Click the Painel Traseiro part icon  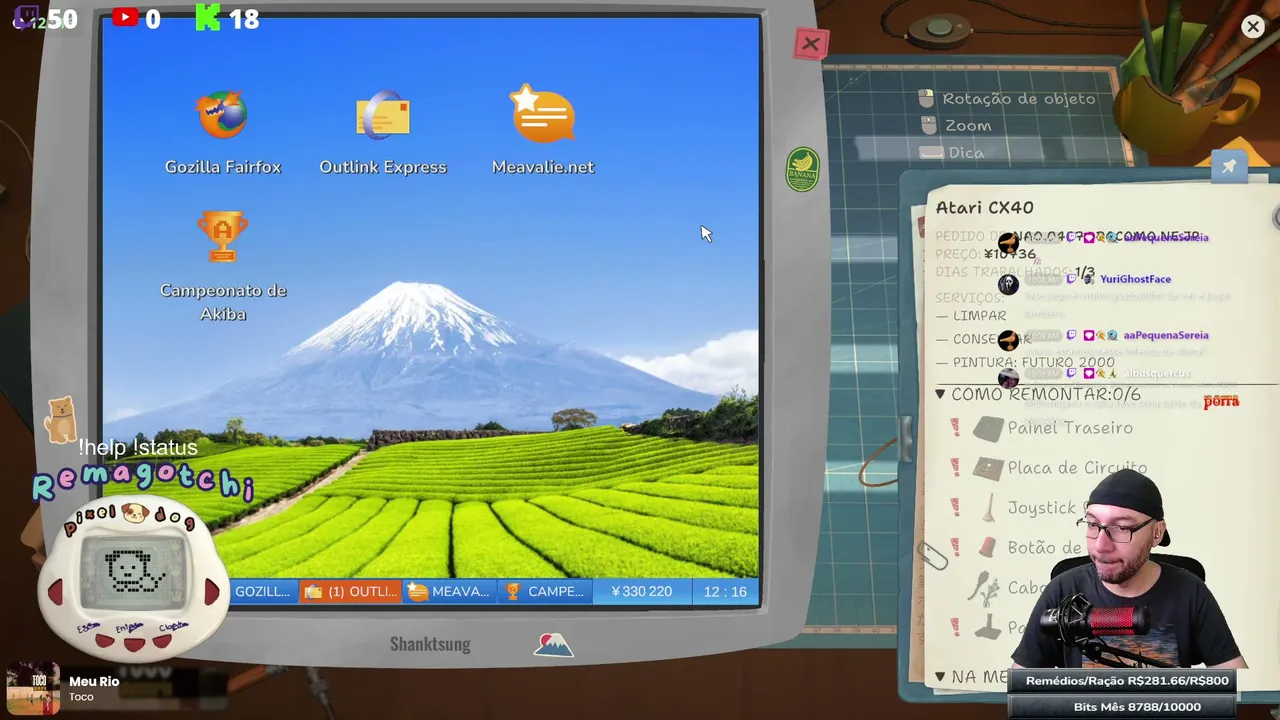pyautogui.click(x=988, y=428)
